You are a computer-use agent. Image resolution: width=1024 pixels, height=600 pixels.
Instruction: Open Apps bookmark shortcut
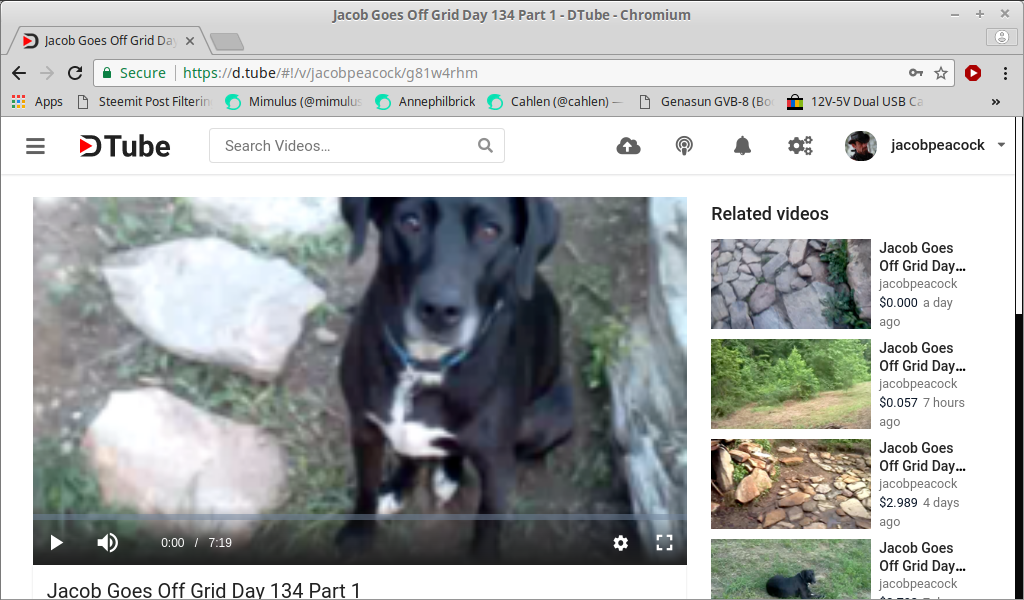tap(37, 101)
